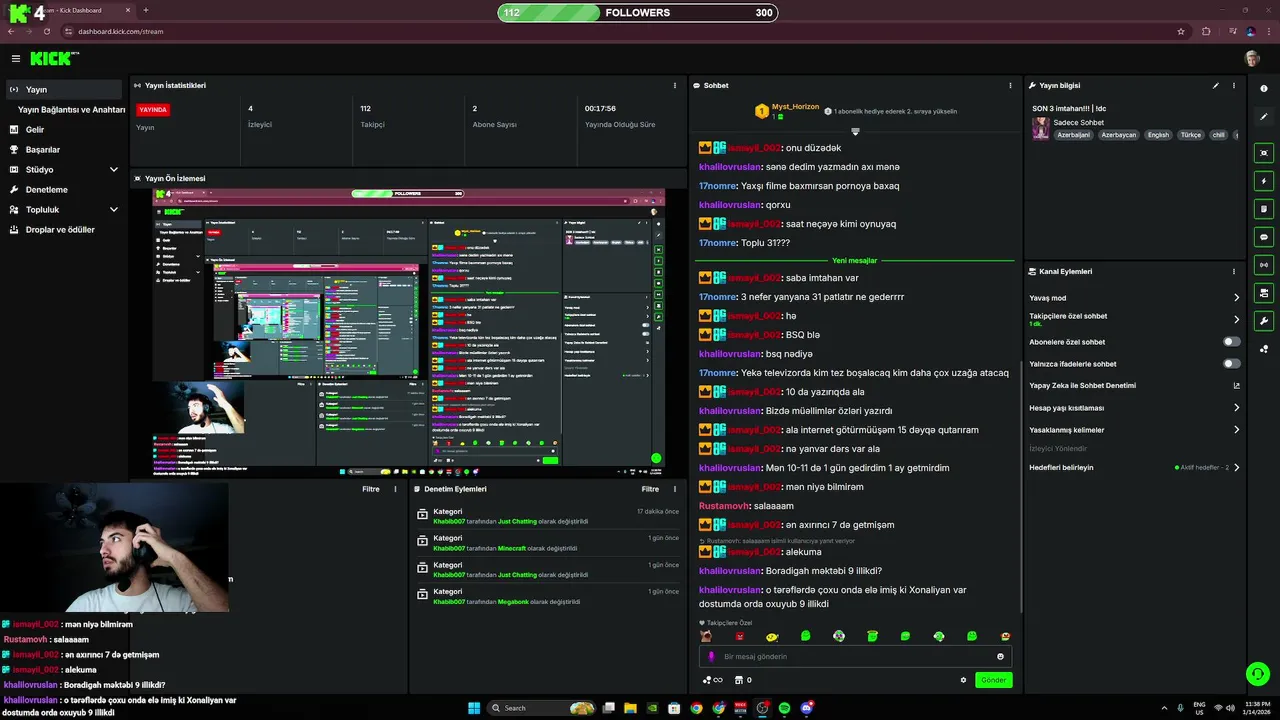Viewport: 1280px width, 720px height.
Task: Toggle the lightning bolt panel icon in right rail
Action: [1264, 181]
